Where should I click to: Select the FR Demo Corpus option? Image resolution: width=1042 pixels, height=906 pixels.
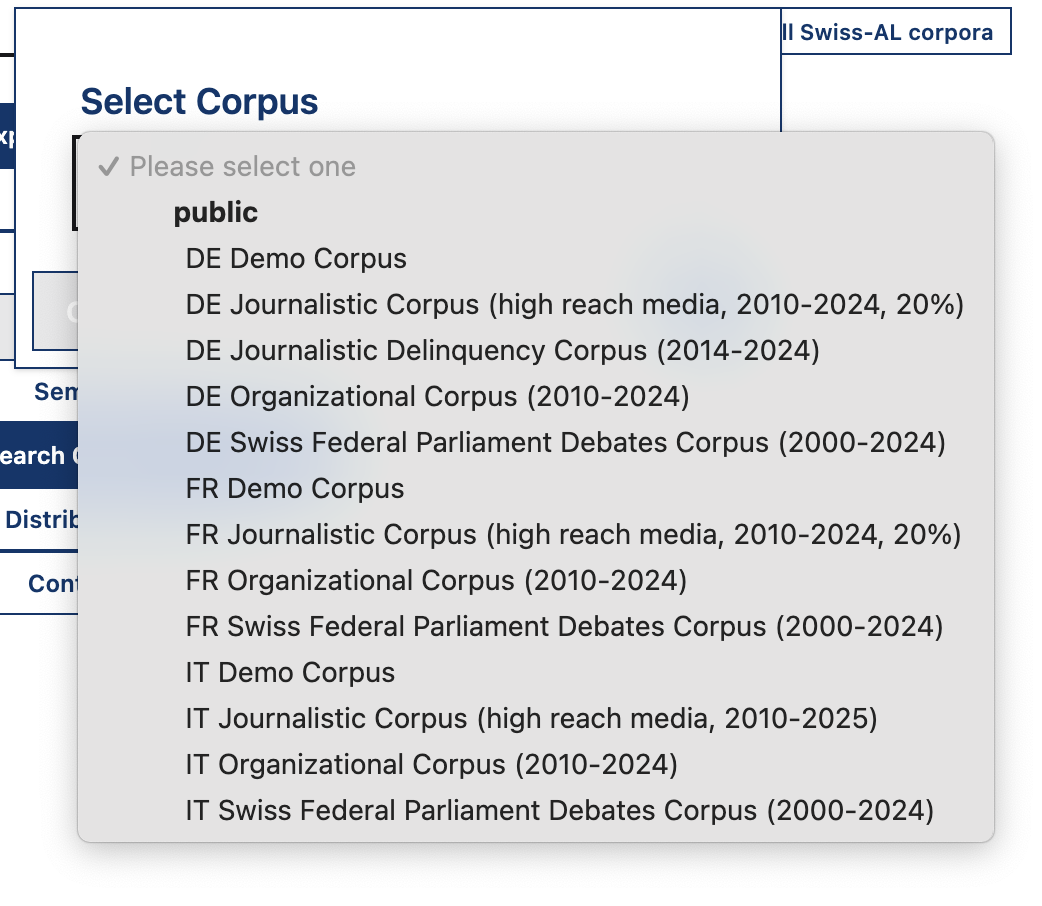tap(294, 489)
